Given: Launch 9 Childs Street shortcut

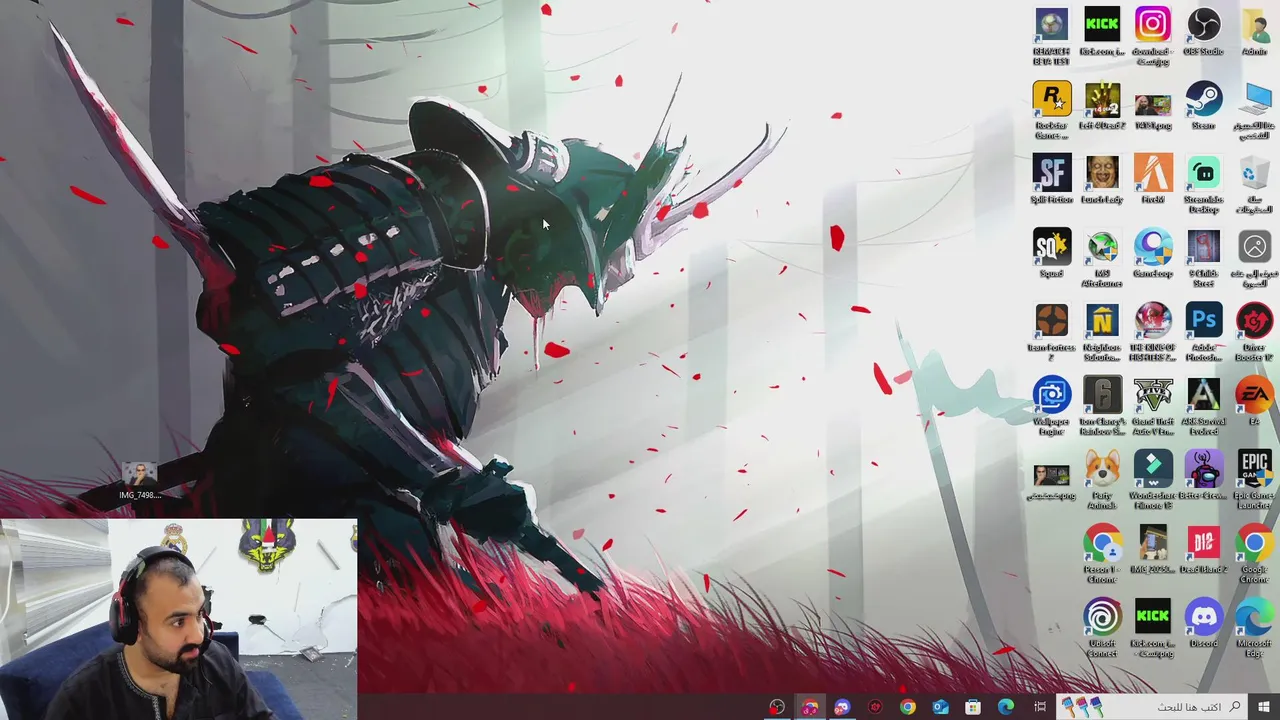Looking at the screenshot, I should pyautogui.click(x=1203, y=258).
